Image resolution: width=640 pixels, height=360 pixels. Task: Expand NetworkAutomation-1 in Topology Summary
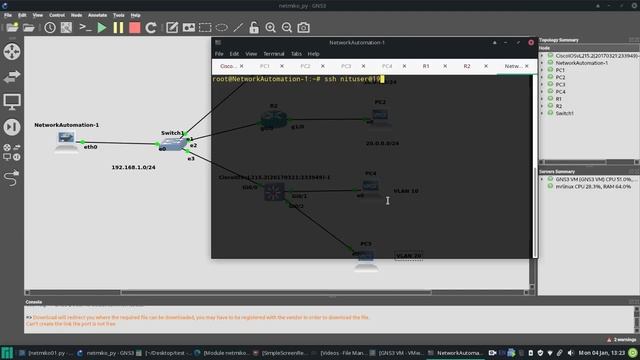[x=542, y=63]
